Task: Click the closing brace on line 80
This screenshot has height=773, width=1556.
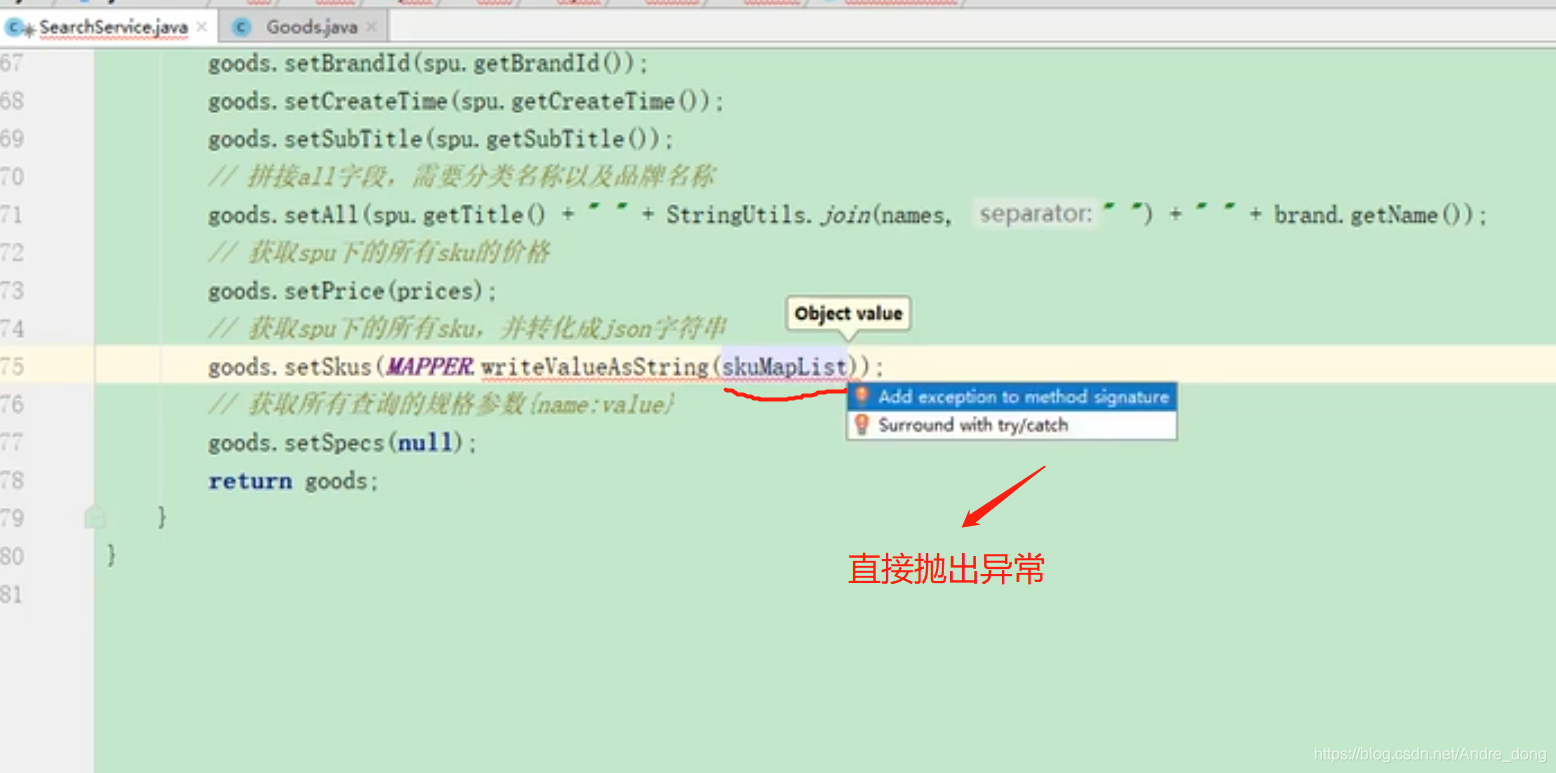Action: click(x=111, y=555)
